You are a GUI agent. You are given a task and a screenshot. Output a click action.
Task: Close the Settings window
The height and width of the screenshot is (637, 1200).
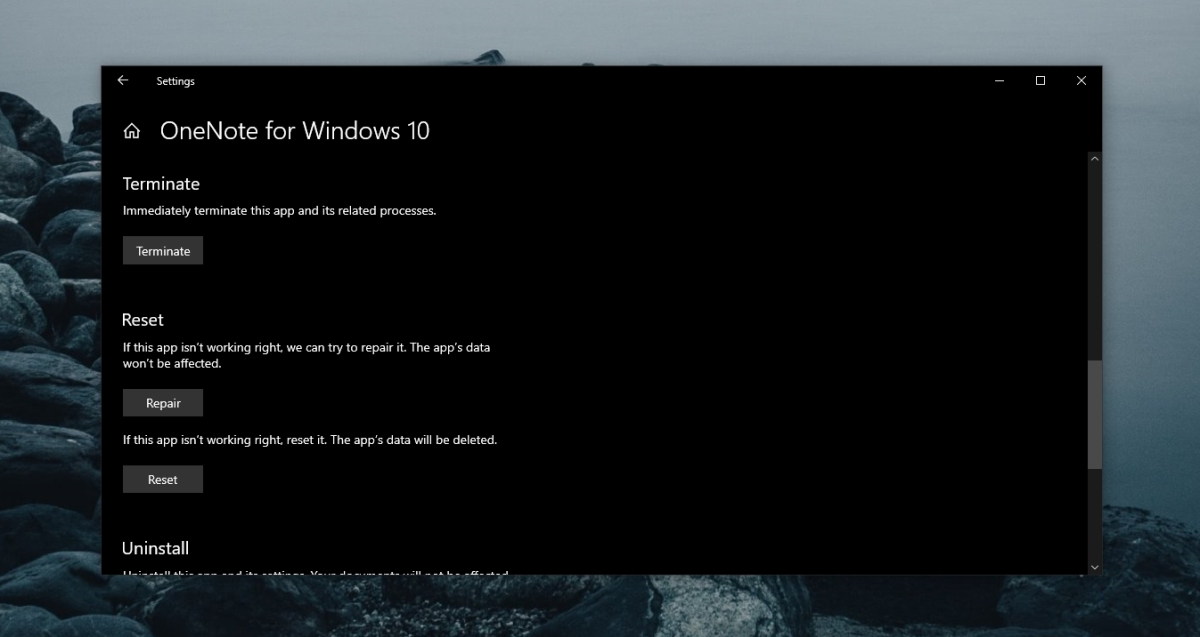click(1081, 81)
